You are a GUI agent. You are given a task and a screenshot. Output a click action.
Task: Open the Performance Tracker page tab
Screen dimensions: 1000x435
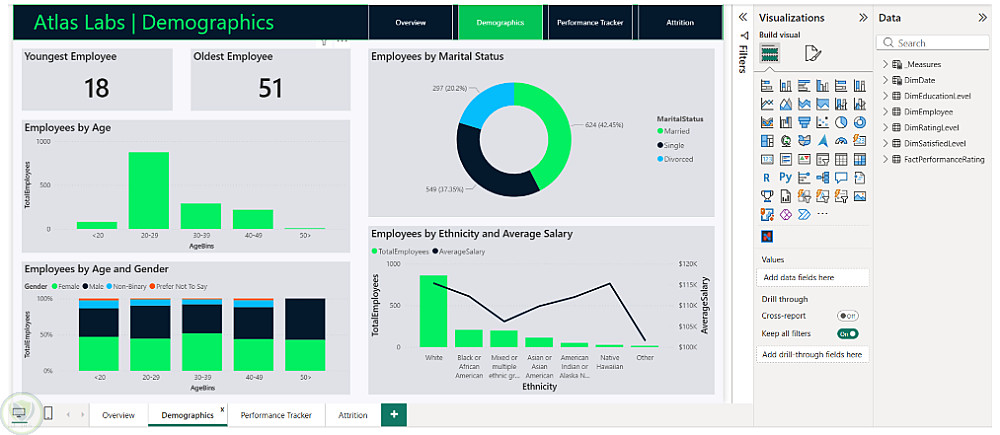point(276,415)
